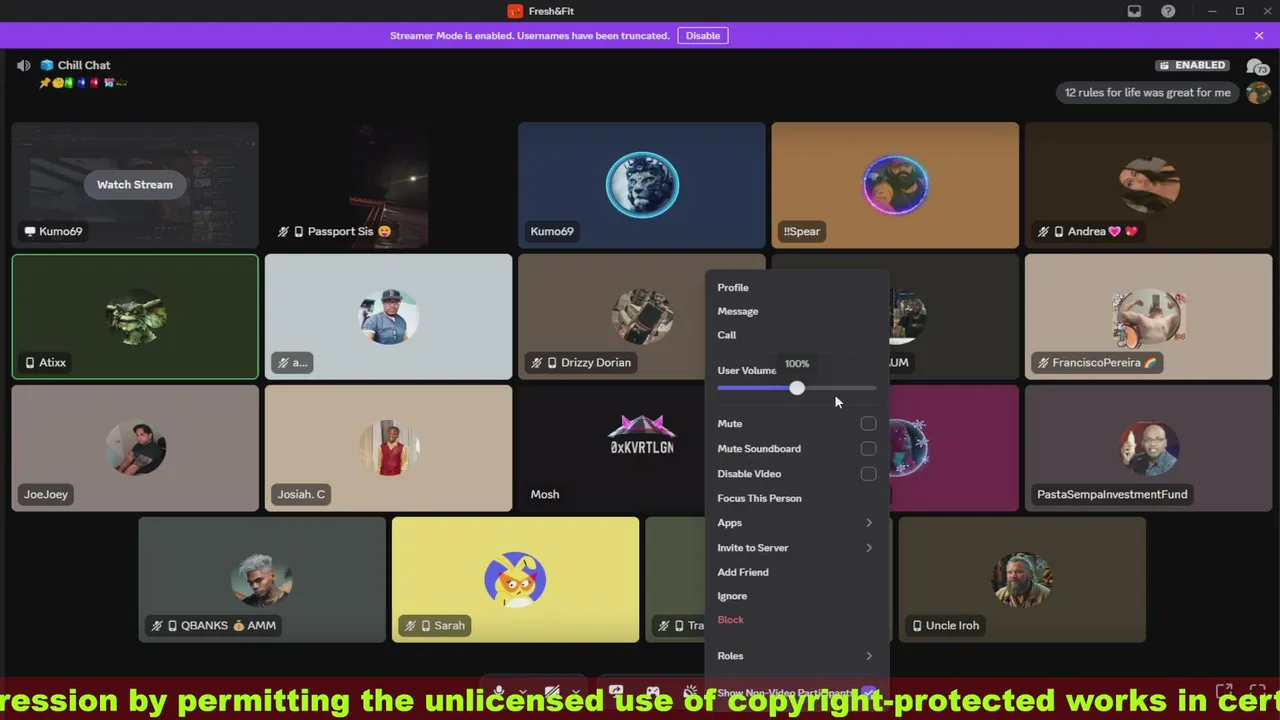1280x720 pixels.
Task: Select Call from context menu
Action: pos(796,335)
